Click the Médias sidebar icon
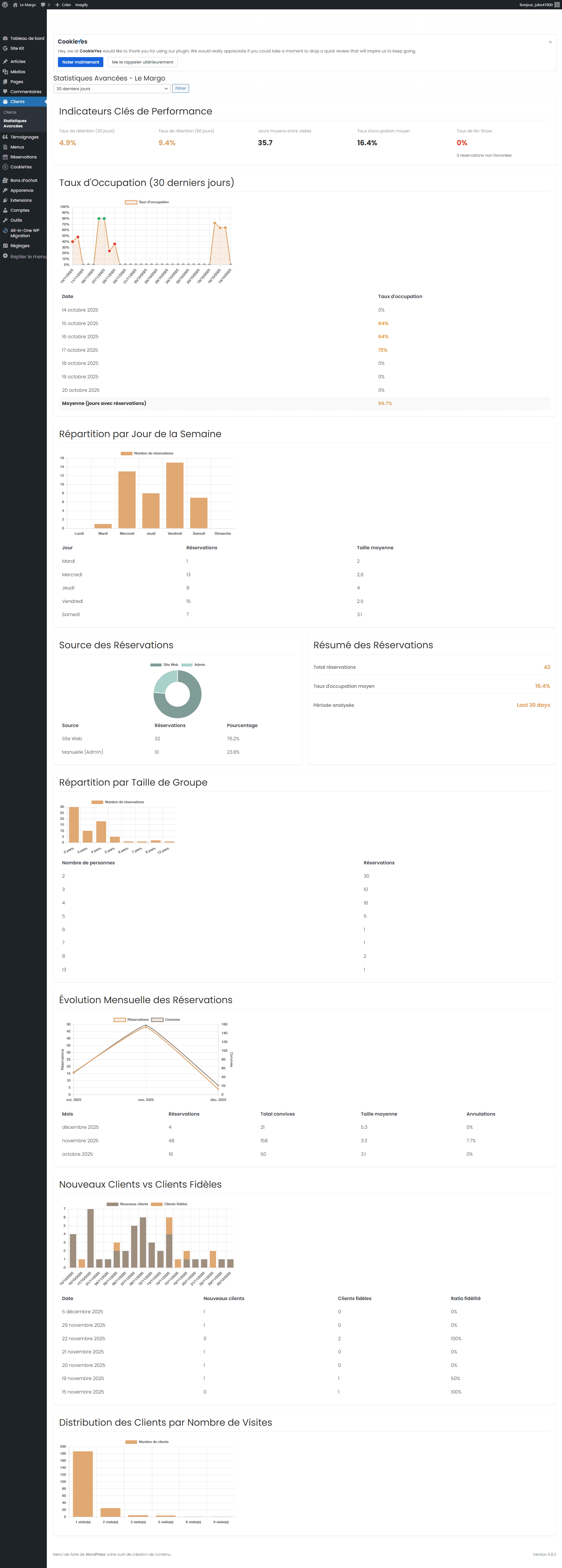 point(6,72)
